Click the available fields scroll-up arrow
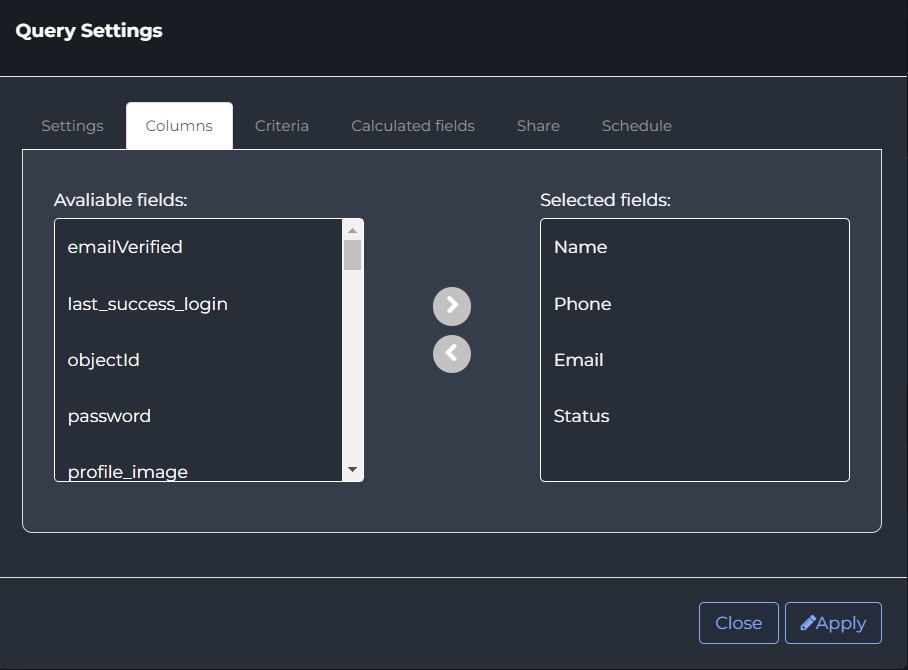The height and width of the screenshot is (670, 908). click(x=352, y=230)
